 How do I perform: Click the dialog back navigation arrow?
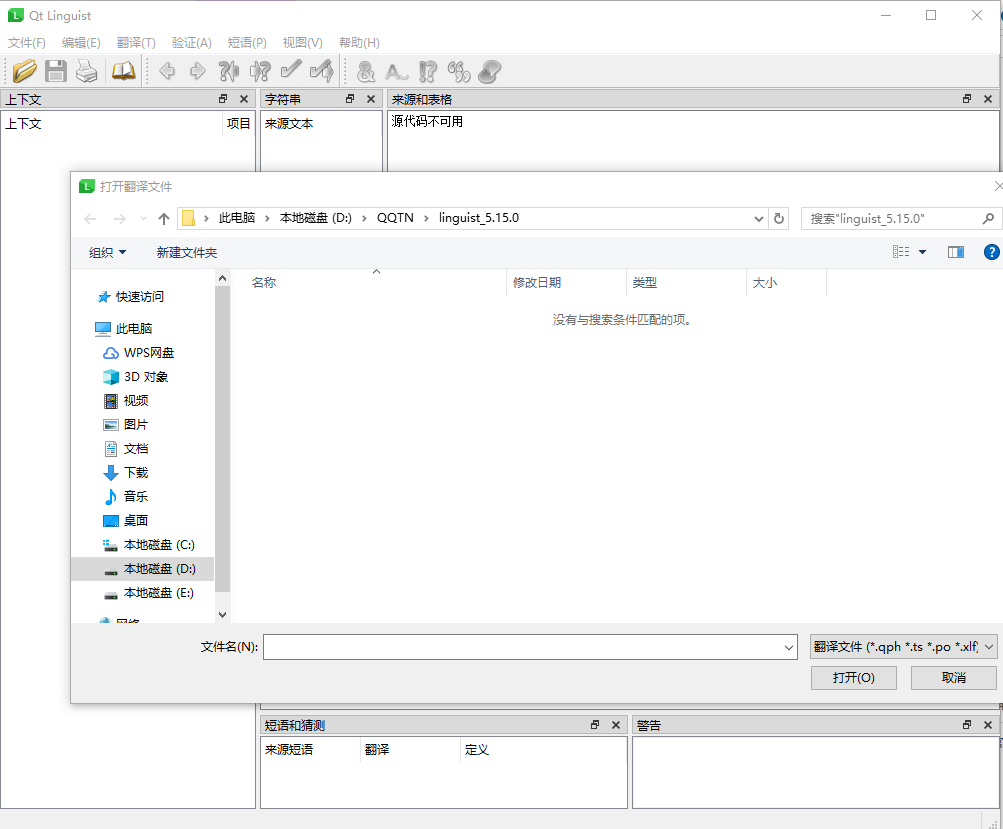[90, 219]
